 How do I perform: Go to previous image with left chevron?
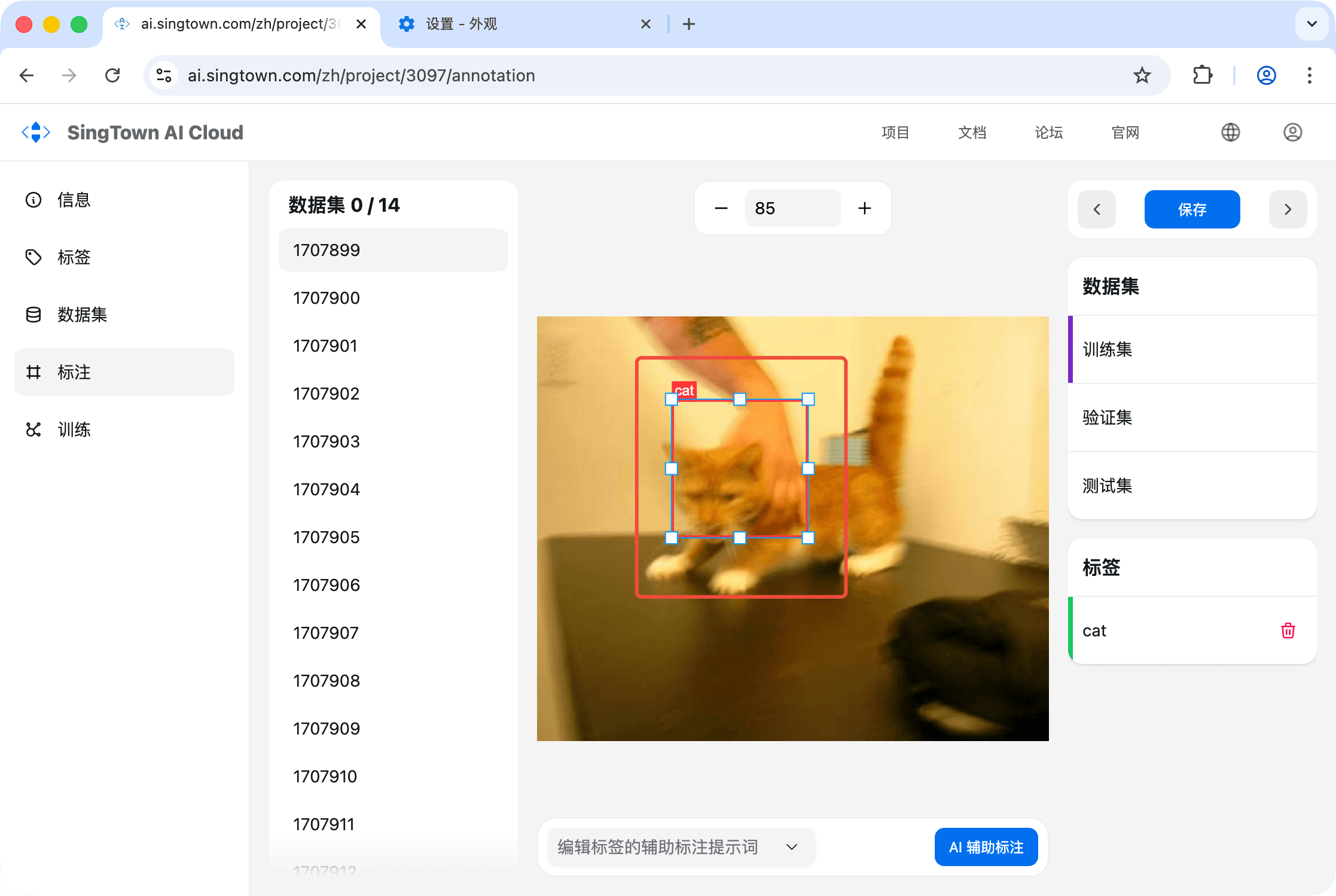coord(1096,209)
